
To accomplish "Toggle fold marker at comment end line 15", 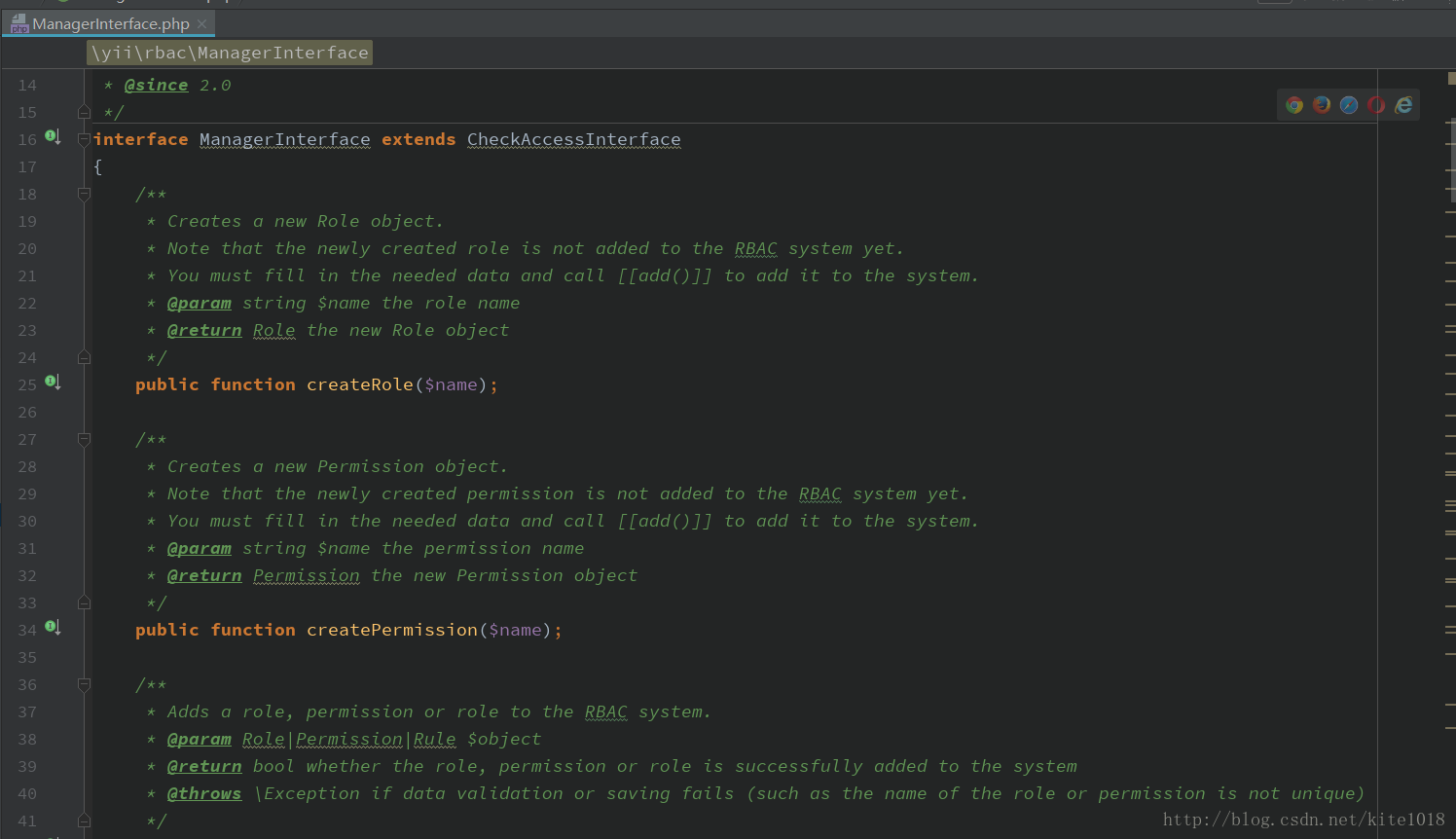I will pos(85,113).
